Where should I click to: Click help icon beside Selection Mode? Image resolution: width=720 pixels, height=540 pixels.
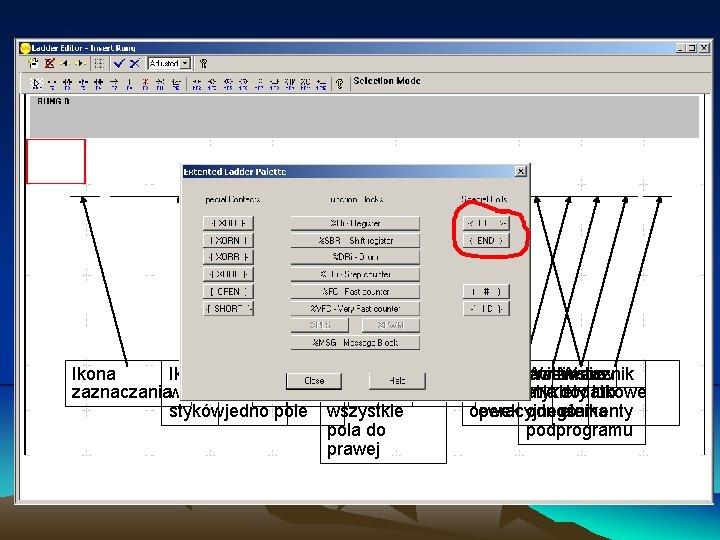[x=340, y=84]
